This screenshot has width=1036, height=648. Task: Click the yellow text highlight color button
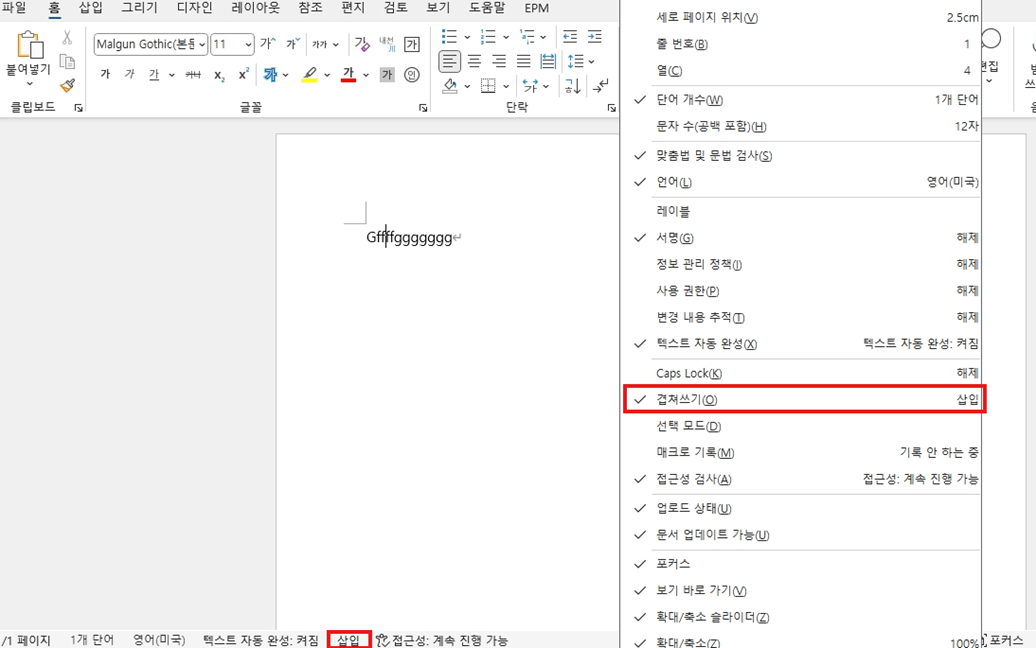309,75
